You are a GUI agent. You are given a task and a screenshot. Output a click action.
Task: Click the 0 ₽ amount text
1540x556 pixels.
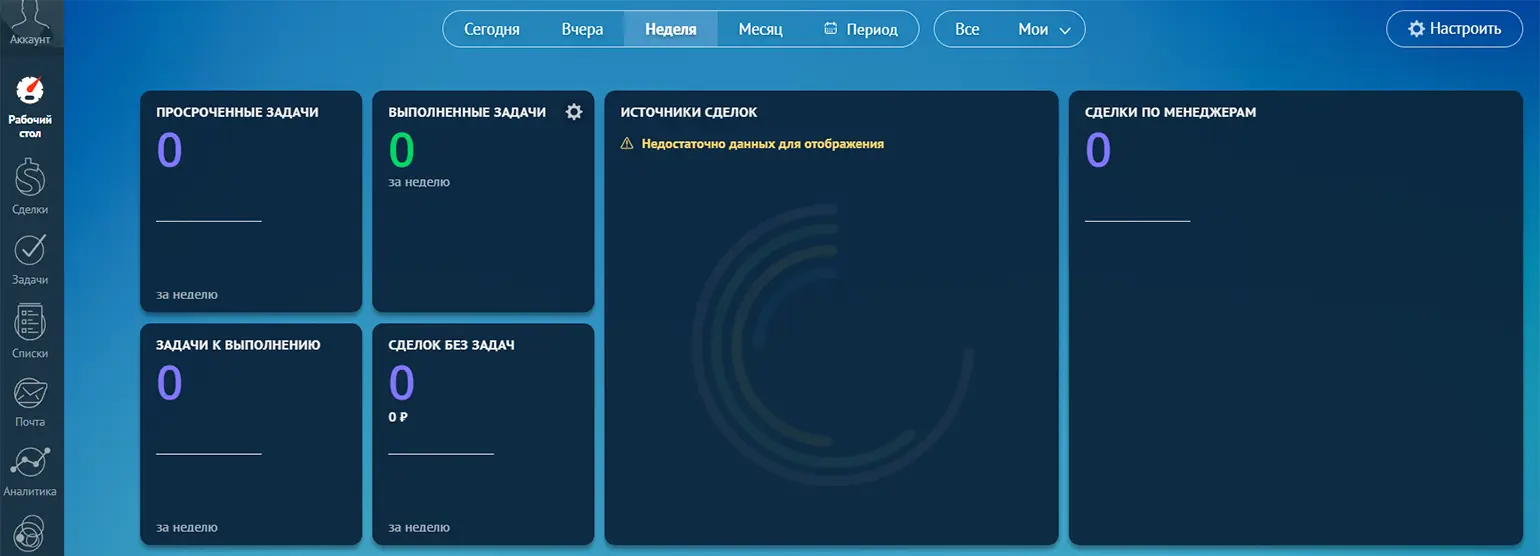click(398, 417)
